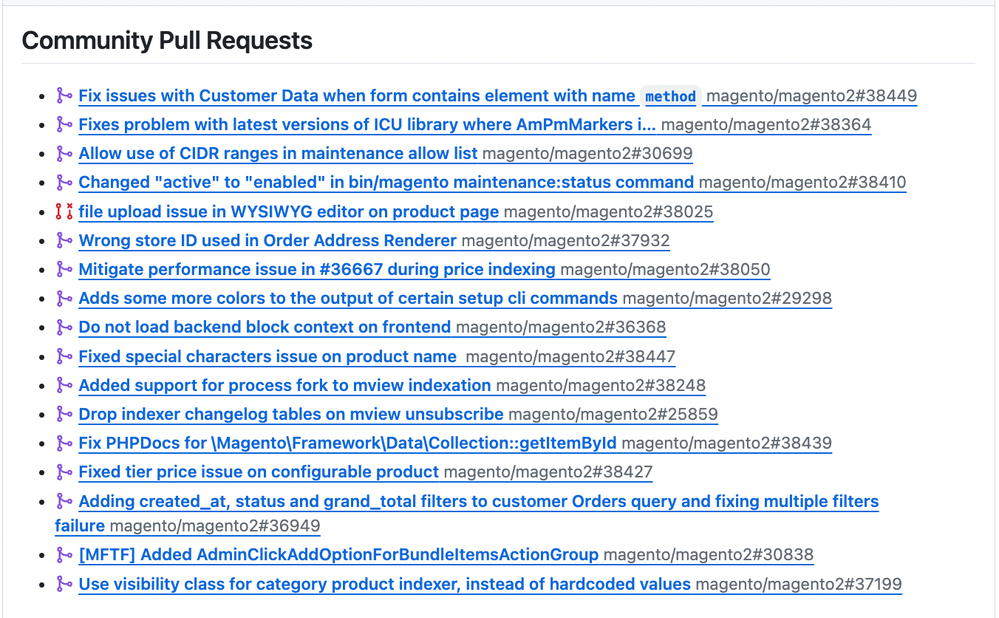999x618 pixels.
Task: Open 'Do not load backend block context' PR
Action: 265,328
